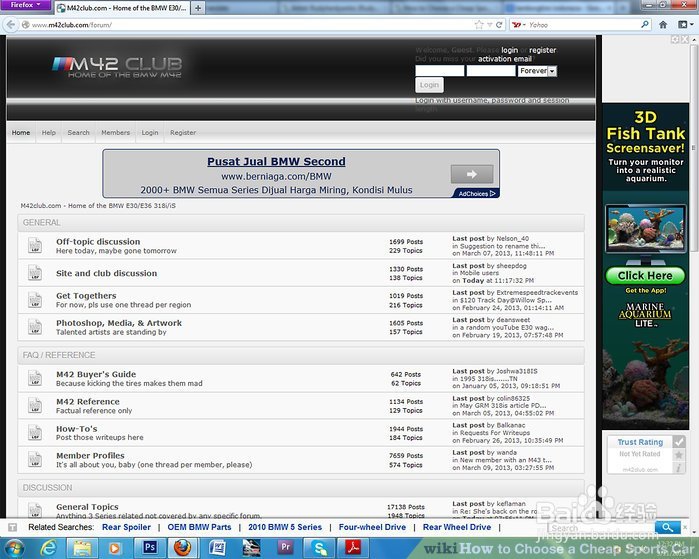Switch to the M42club.com browser tab
The width and height of the screenshot is (699, 559).
tap(122, 8)
